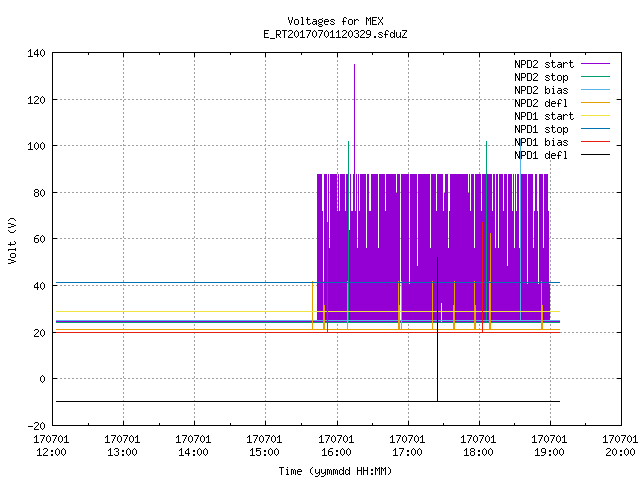Click the 40 y-axis tick label
The height and width of the screenshot is (480, 640).
pos(39,286)
